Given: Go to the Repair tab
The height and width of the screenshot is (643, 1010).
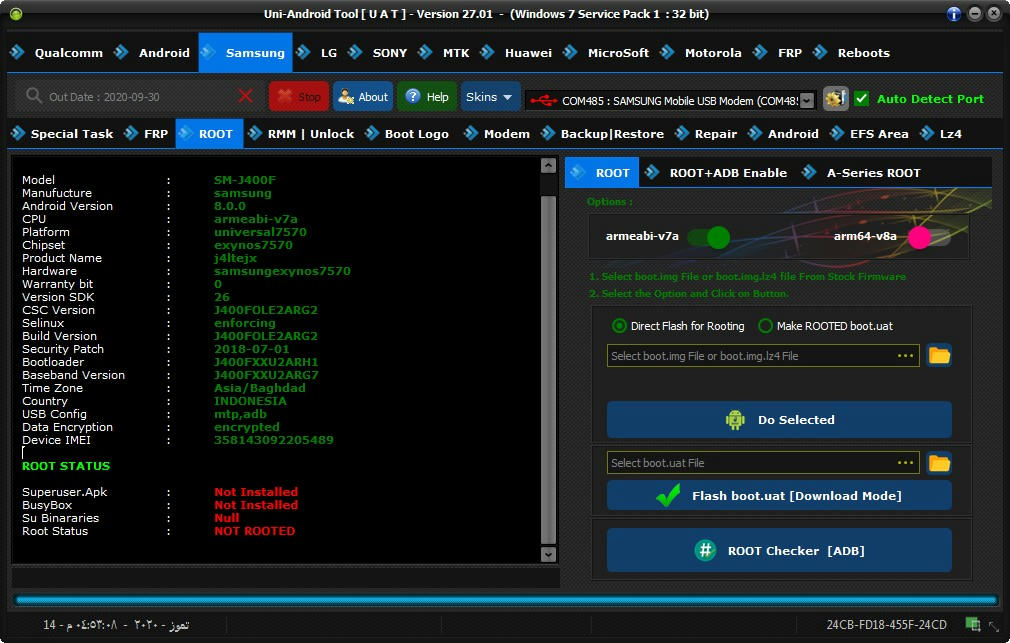Looking at the screenshot, I should pos(706,134).
